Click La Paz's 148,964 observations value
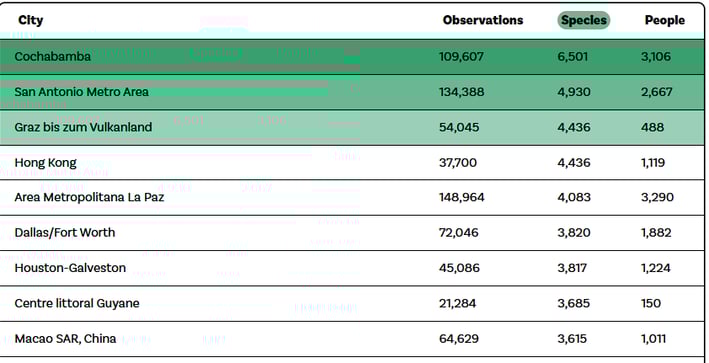The image size is (709, 363). click(462, 198)
